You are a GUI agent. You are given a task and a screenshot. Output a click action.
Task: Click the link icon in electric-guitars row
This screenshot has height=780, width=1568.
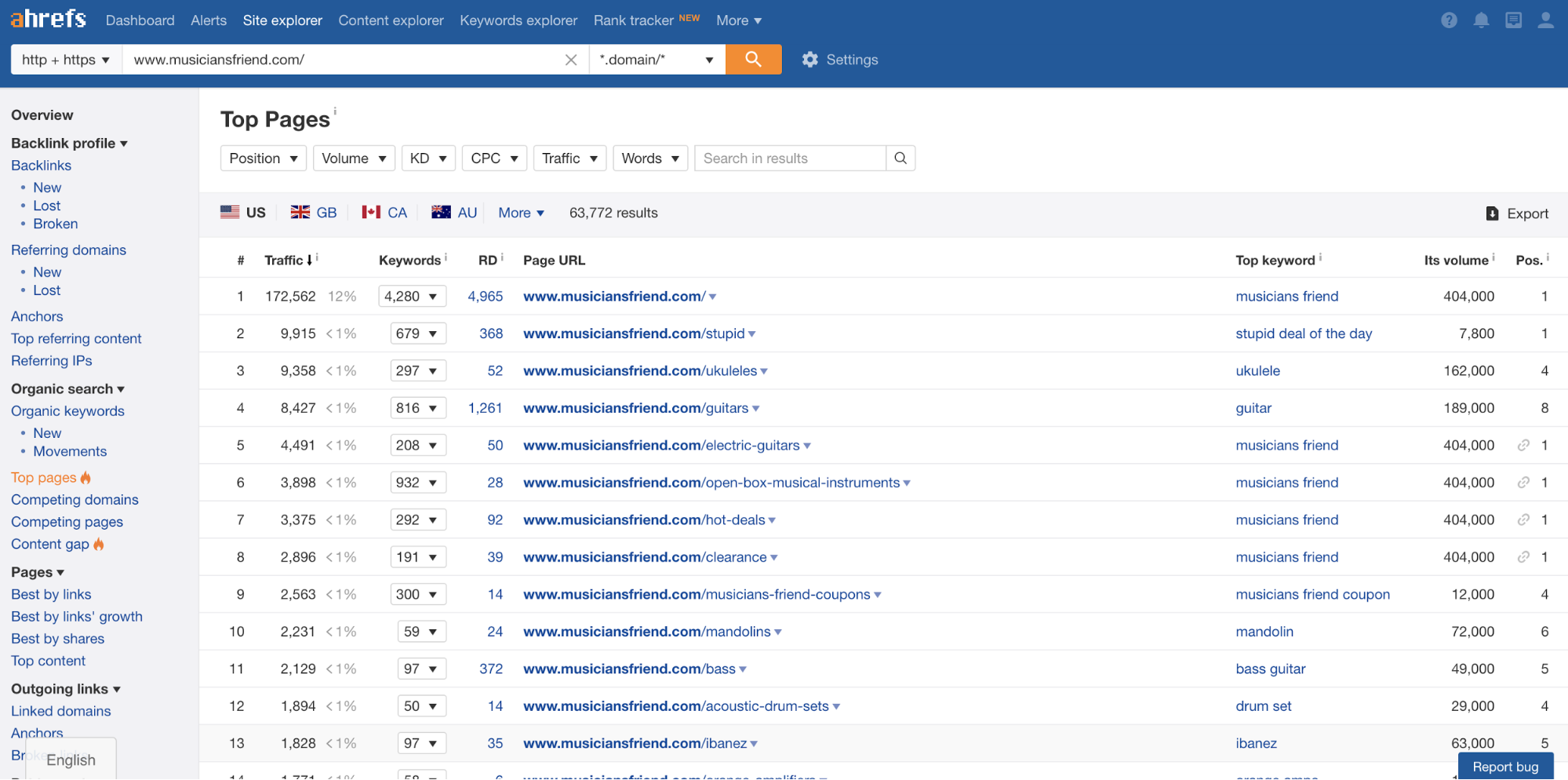(x=1523, y=446)
